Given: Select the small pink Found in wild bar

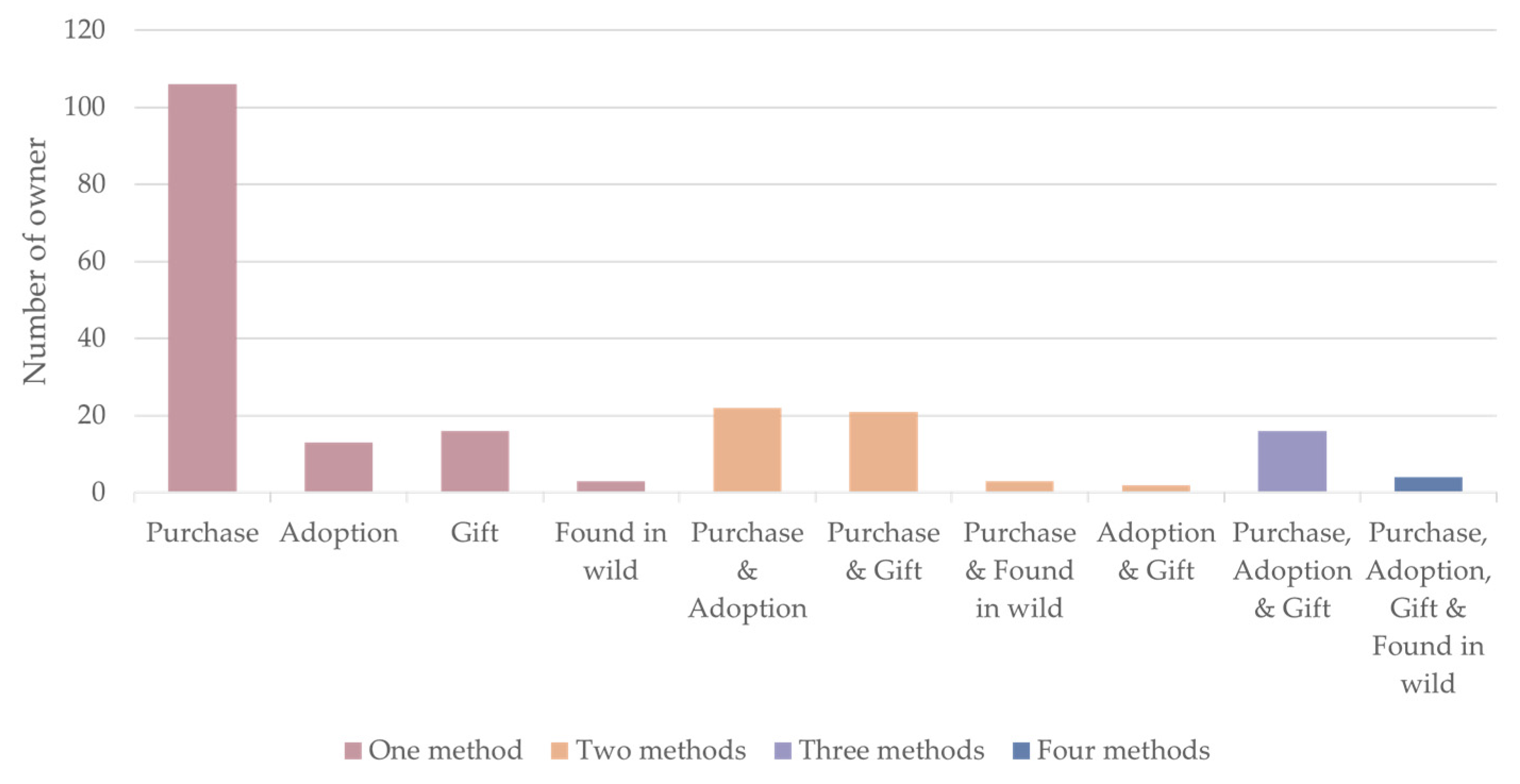Looking at the screenshot, I should point(611,486).
